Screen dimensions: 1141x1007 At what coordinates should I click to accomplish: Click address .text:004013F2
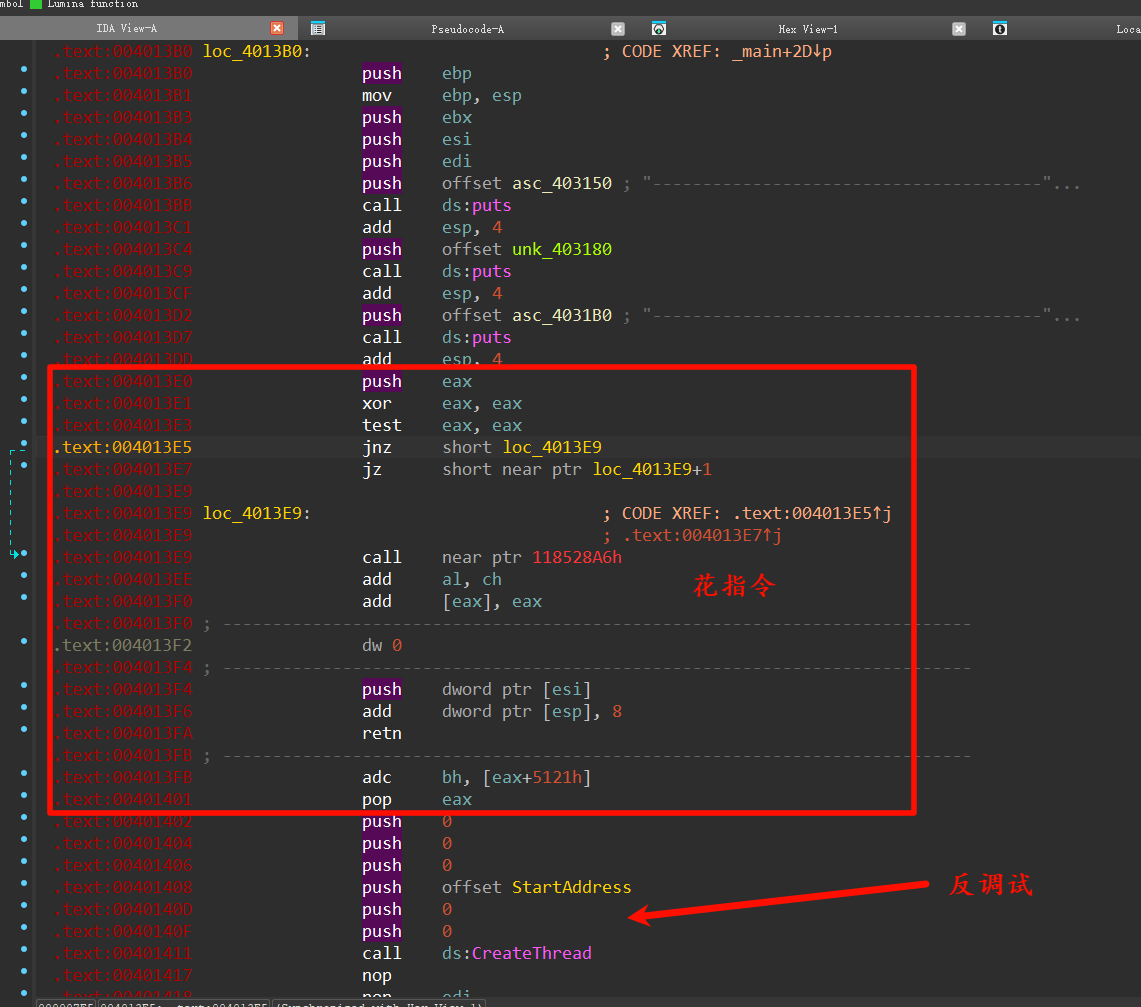[x=123, y=645]
